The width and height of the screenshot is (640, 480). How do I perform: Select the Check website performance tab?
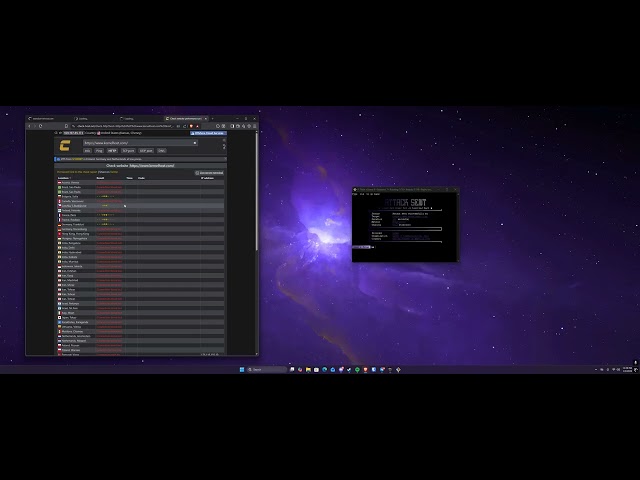(186, 118)
